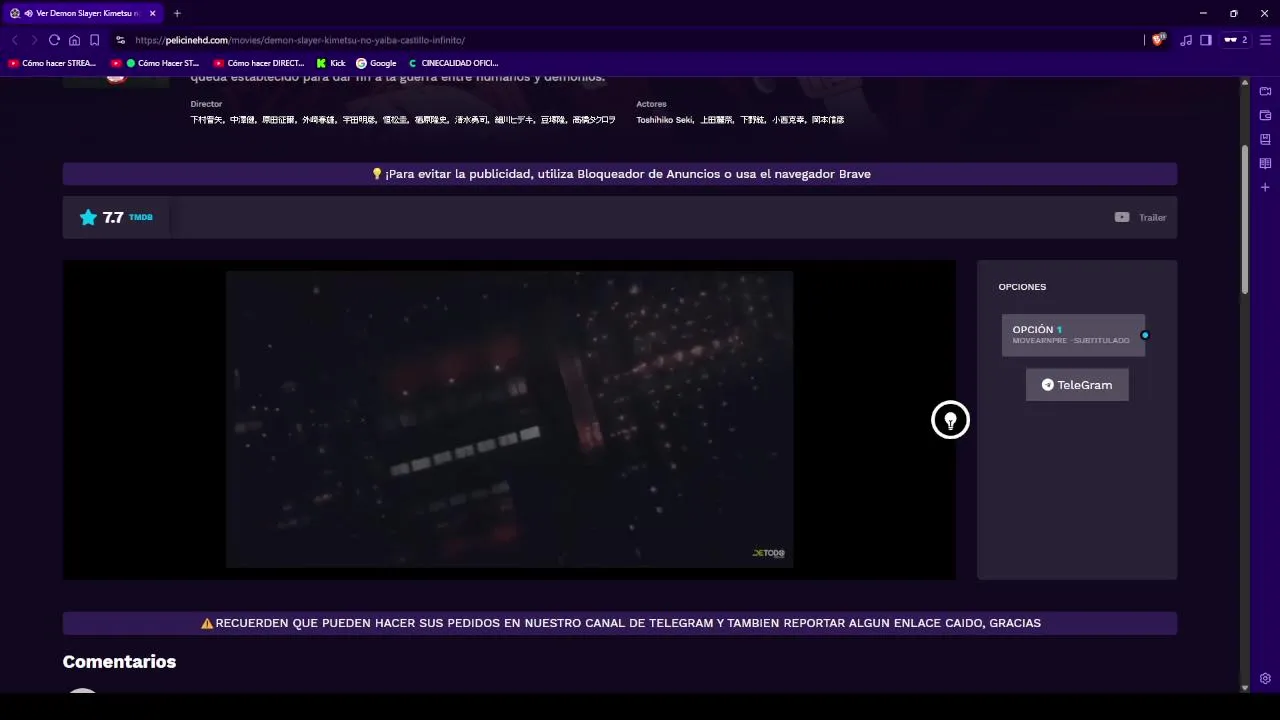This screenshot has width=1280, height=720.
Task: Click the OPCIONES panel heading
Action: pos(1022,287)
